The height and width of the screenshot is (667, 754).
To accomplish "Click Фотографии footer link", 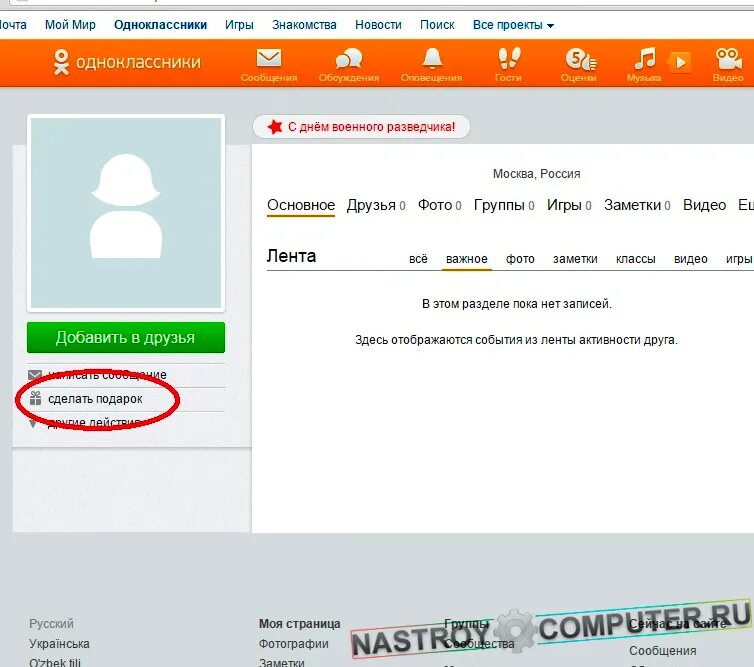I will pyautogui.click(x=293, y=644).
